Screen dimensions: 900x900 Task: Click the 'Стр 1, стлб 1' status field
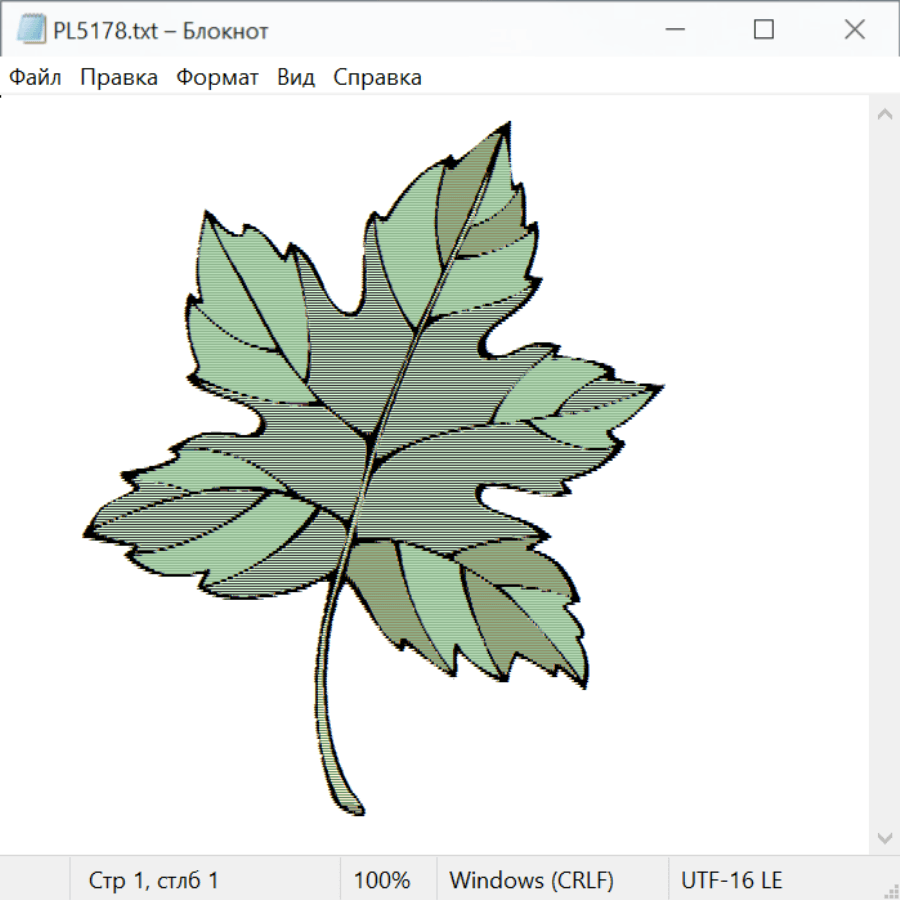pyautogui.click(x=154, y=880)
